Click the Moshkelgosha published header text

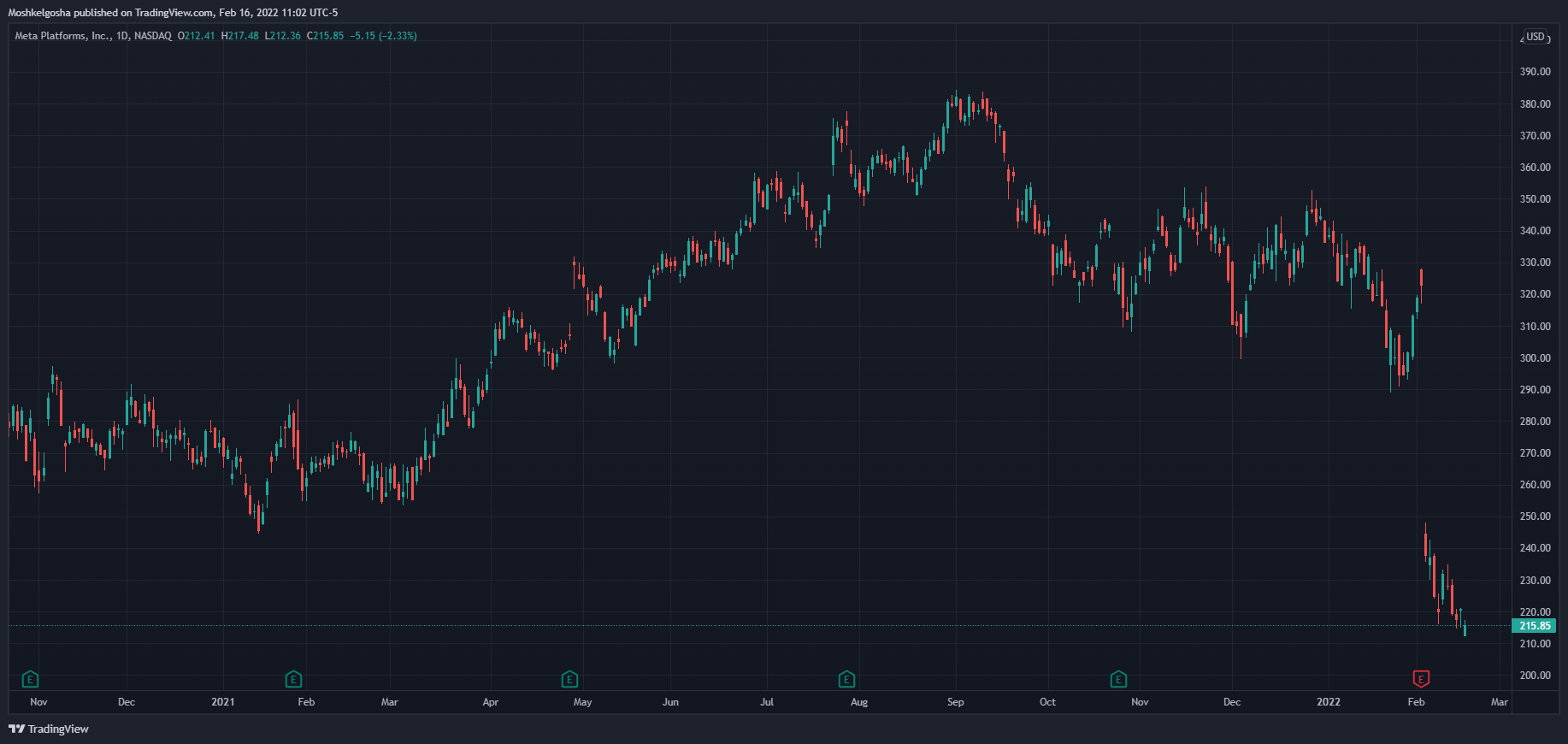point(173,13)
